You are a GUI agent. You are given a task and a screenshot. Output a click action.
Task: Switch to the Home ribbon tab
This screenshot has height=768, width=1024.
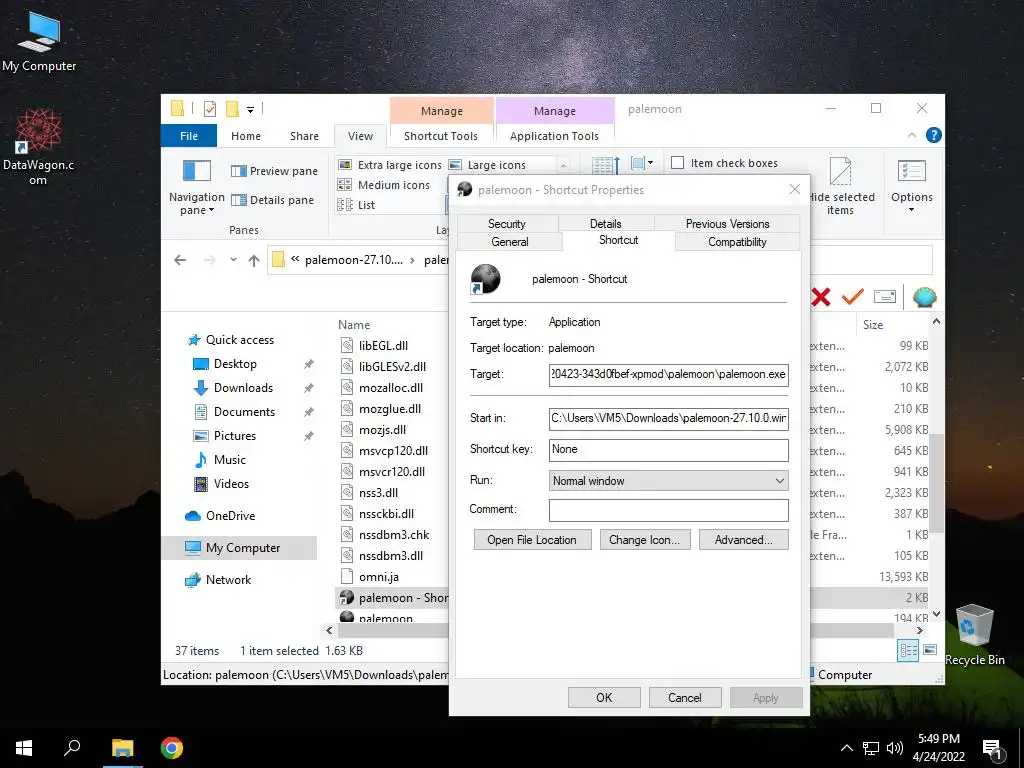point(246,136)
